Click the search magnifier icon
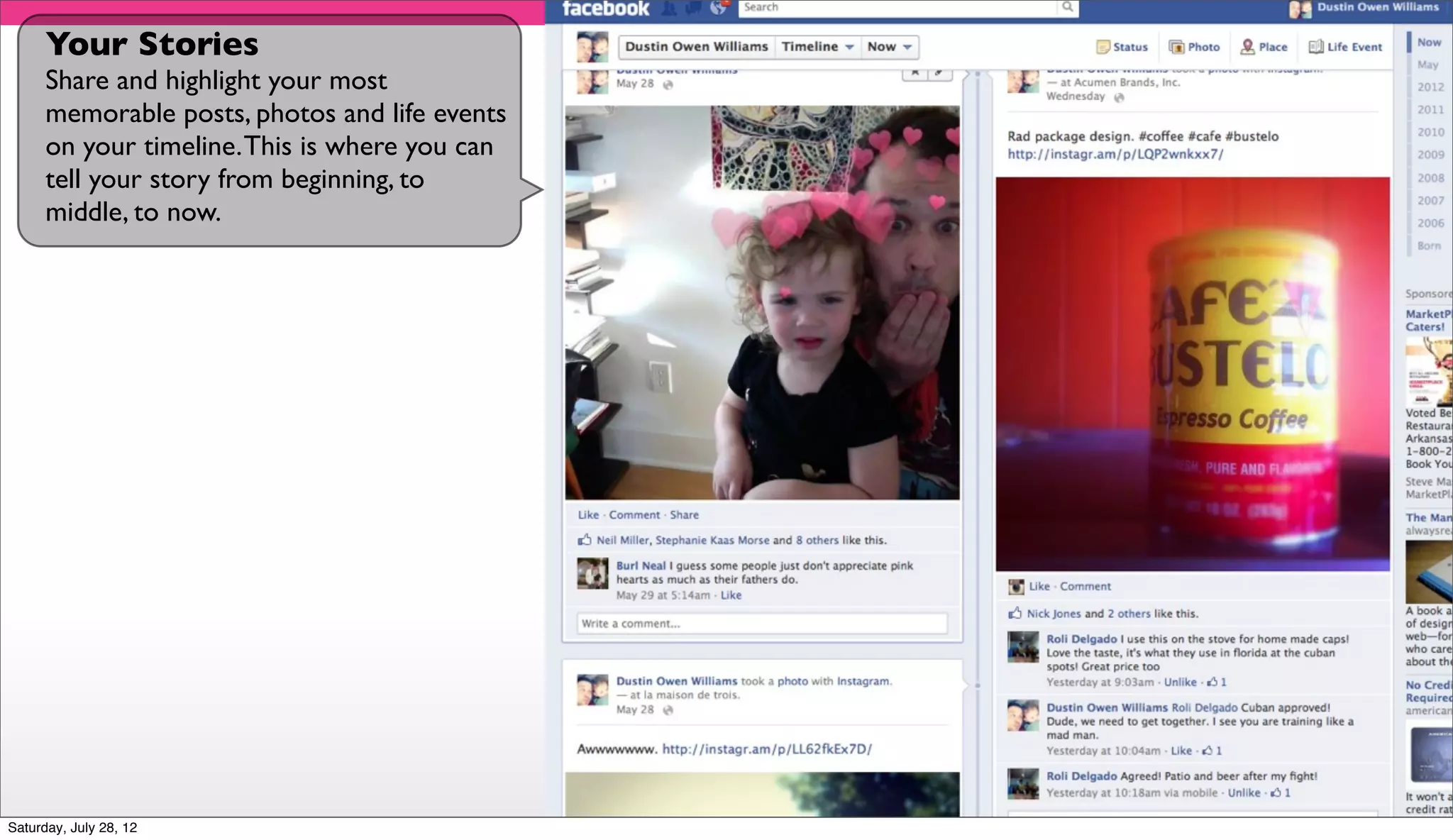The width and height of the screenshot is (1453, 840). (1068, 7)
